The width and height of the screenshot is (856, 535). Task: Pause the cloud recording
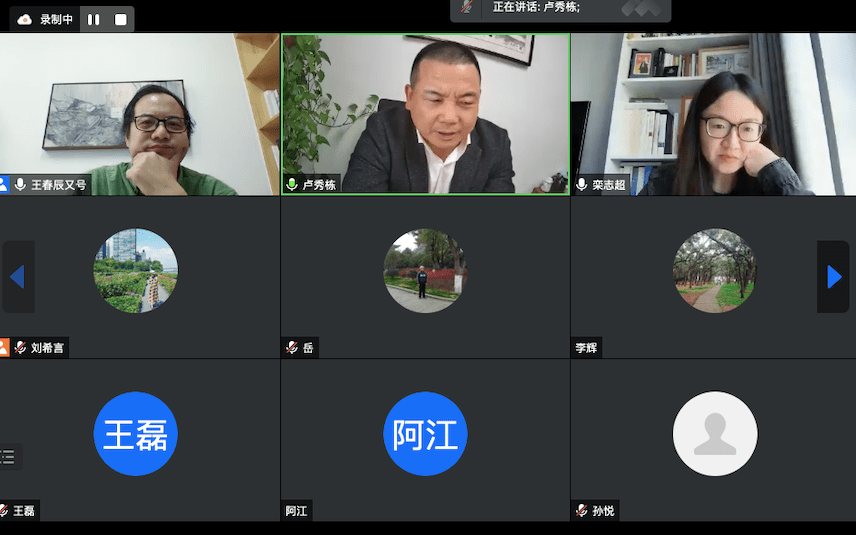93,20
